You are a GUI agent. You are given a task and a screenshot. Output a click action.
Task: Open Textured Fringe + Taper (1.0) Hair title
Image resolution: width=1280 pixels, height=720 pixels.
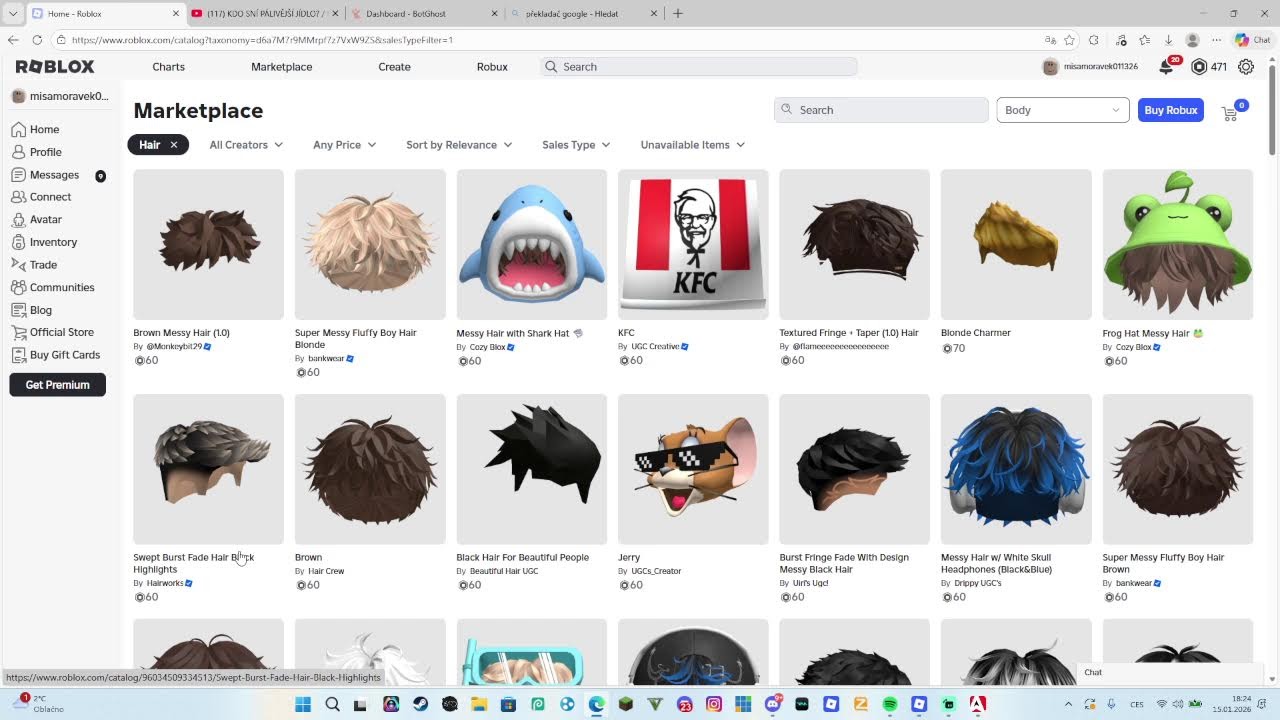point(849,333)
